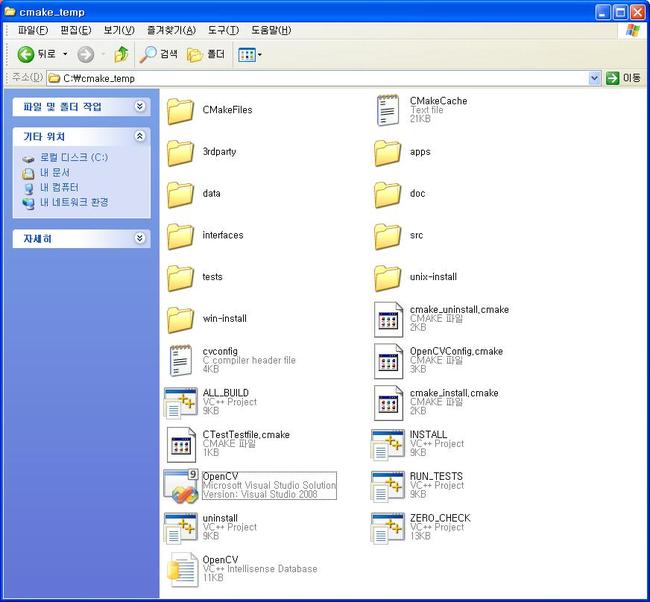
Task: Expand the 파일 및 폴더 작업 panel
Action: 140,107
